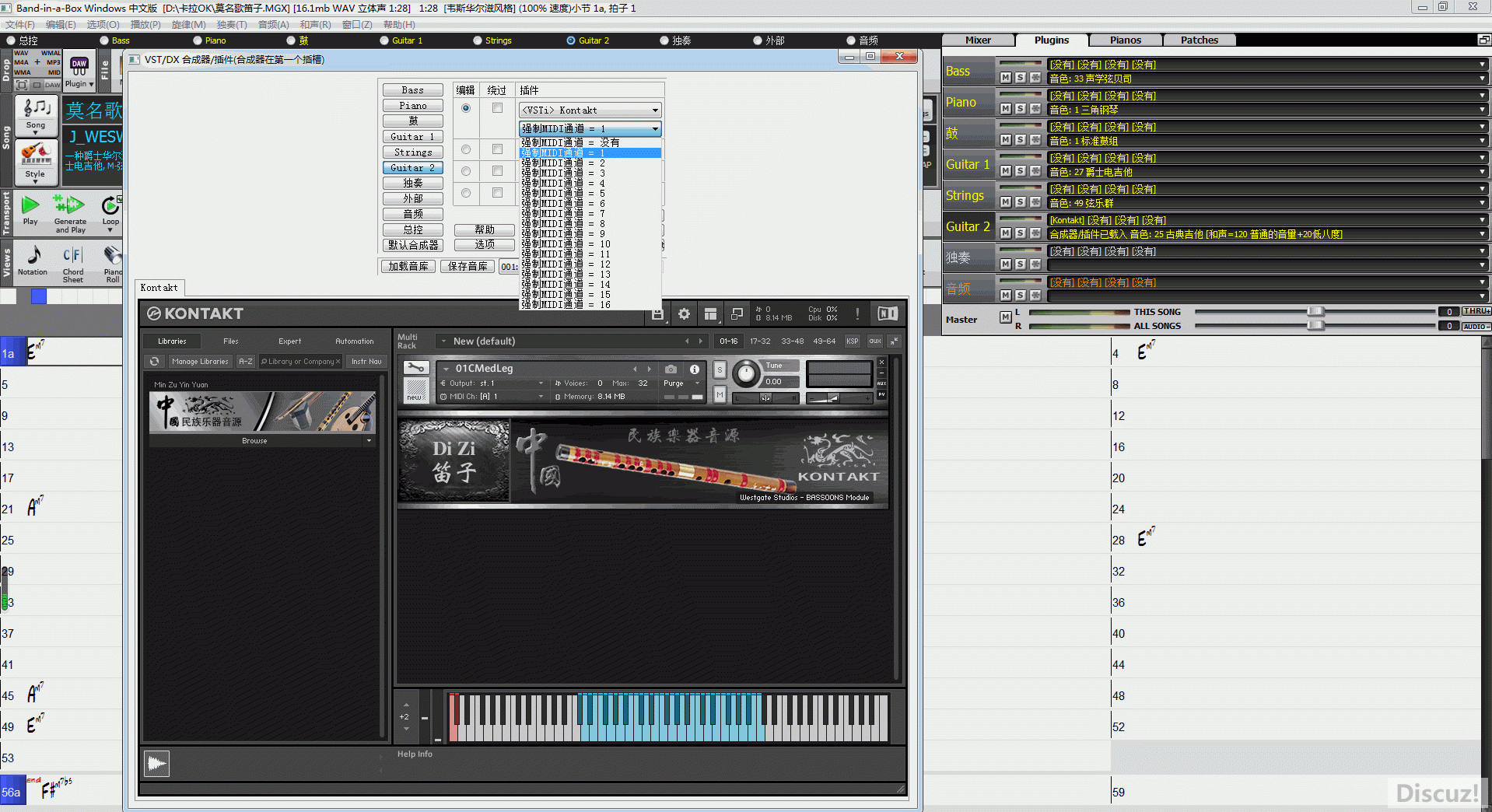
Task: Open the 文件(F) menu
Action: click(x=19, y=25)
